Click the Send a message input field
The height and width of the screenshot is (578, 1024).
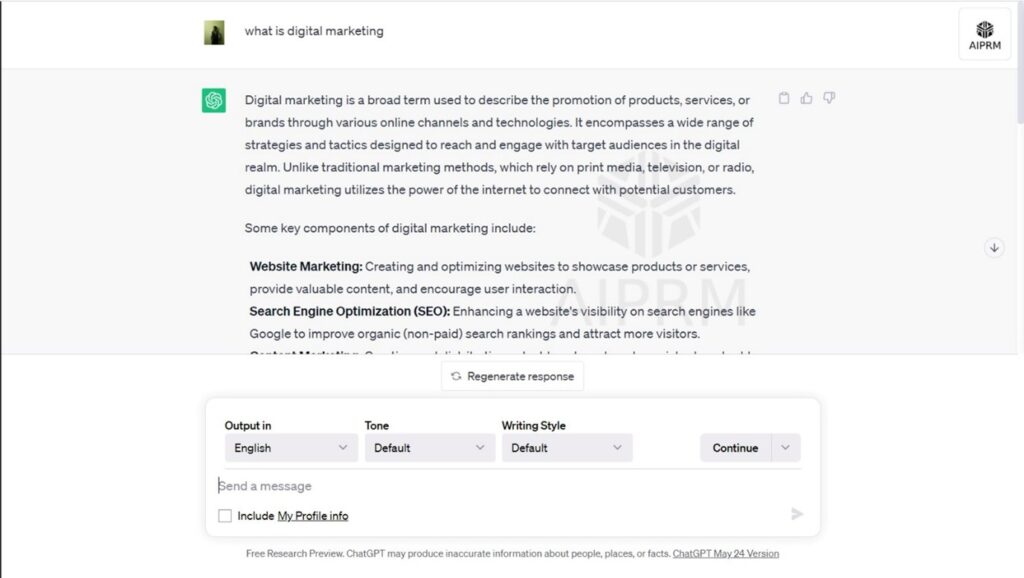503,486
